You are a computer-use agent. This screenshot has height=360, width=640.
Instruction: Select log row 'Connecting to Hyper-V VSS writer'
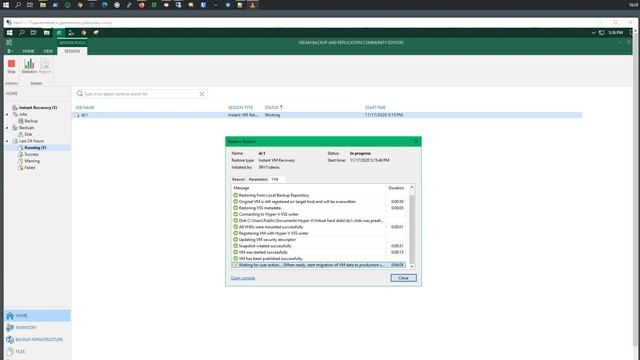click(319, 214)
